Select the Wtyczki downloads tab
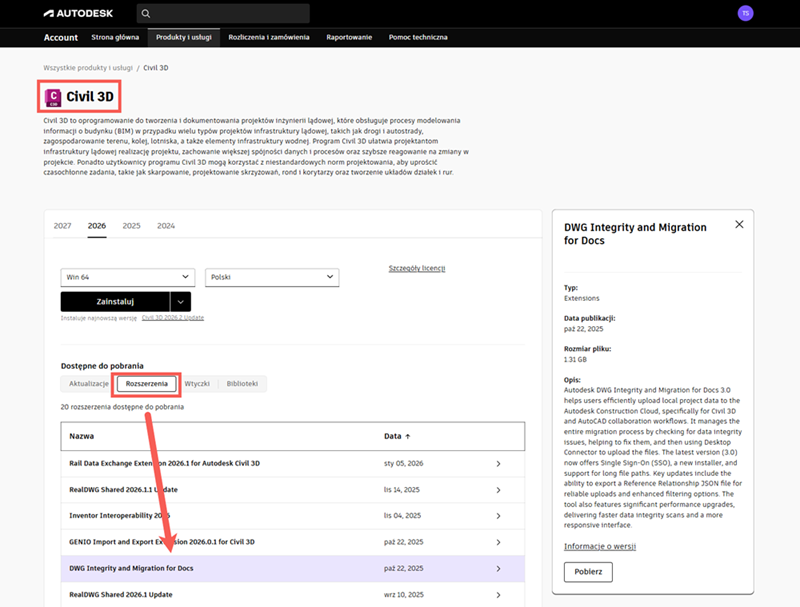The width and height of the screenshot is (800, 607). tap(197, 384)
